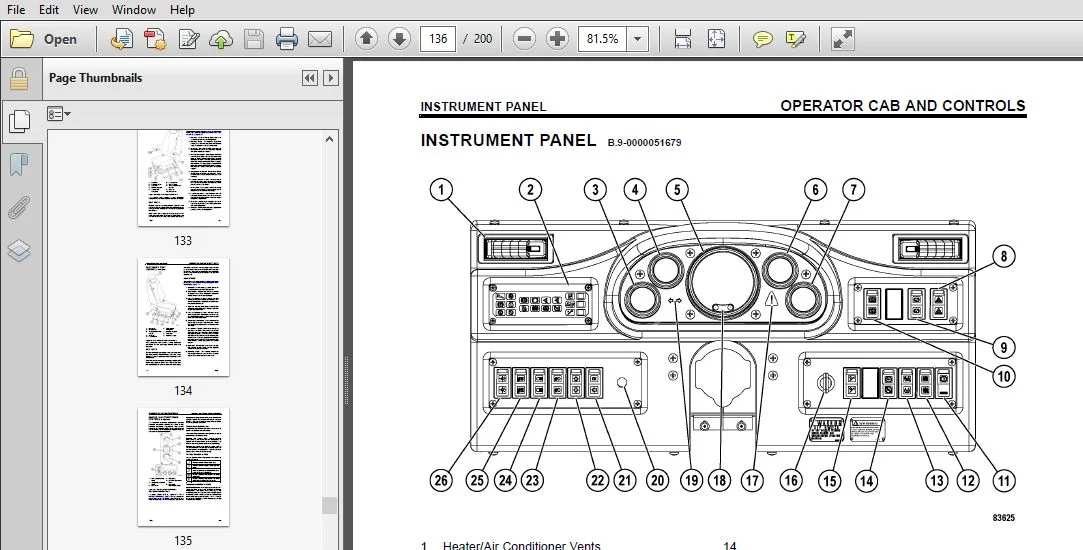This screenshot has height=550, width=1083.
Task: Click the Highlight text tool icon
Action: 796,39
